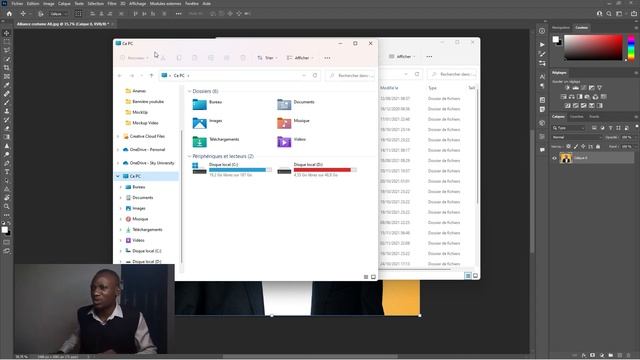This screenshot has width=640, height=360.
Task: Switch to the Calques tab
Action: [558, 117]
